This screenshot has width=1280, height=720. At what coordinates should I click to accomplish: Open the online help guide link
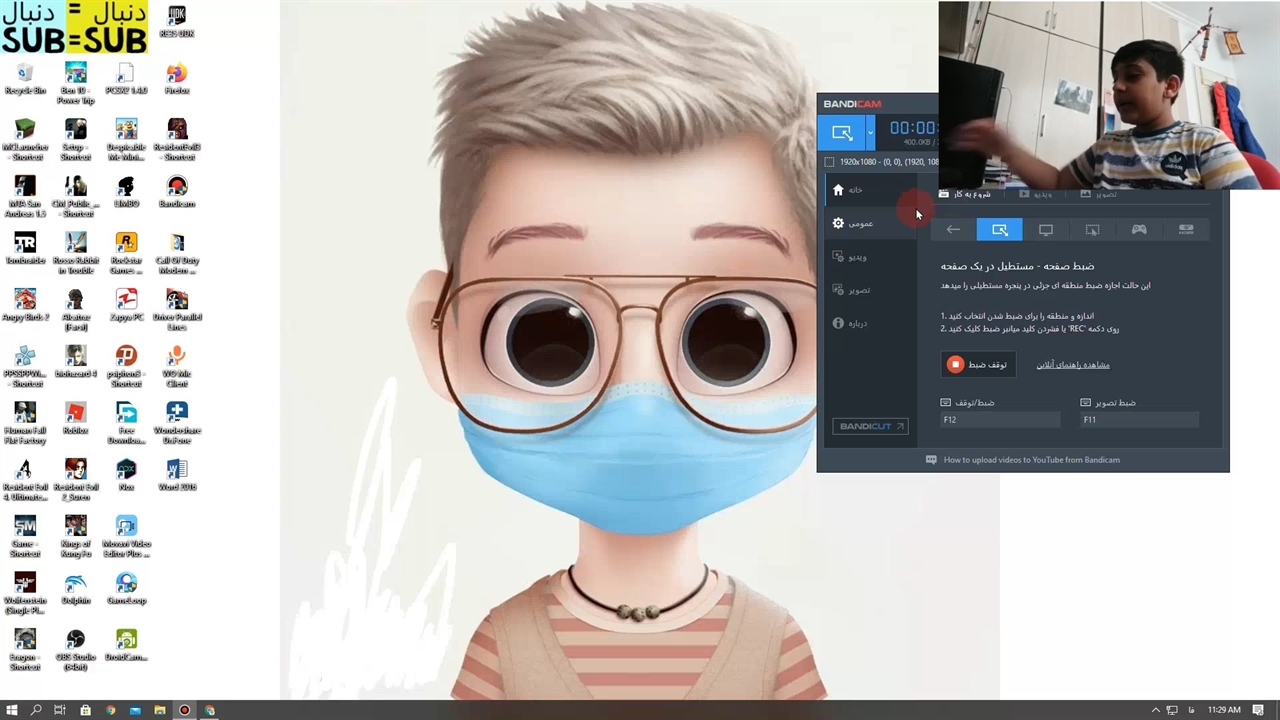(1072, 365)
